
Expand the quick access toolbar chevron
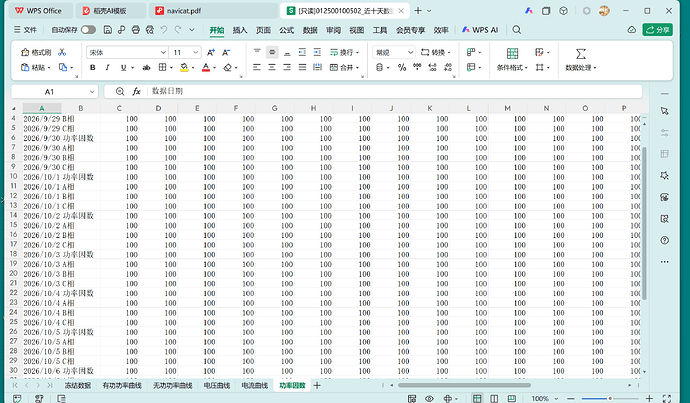point(192,29)
